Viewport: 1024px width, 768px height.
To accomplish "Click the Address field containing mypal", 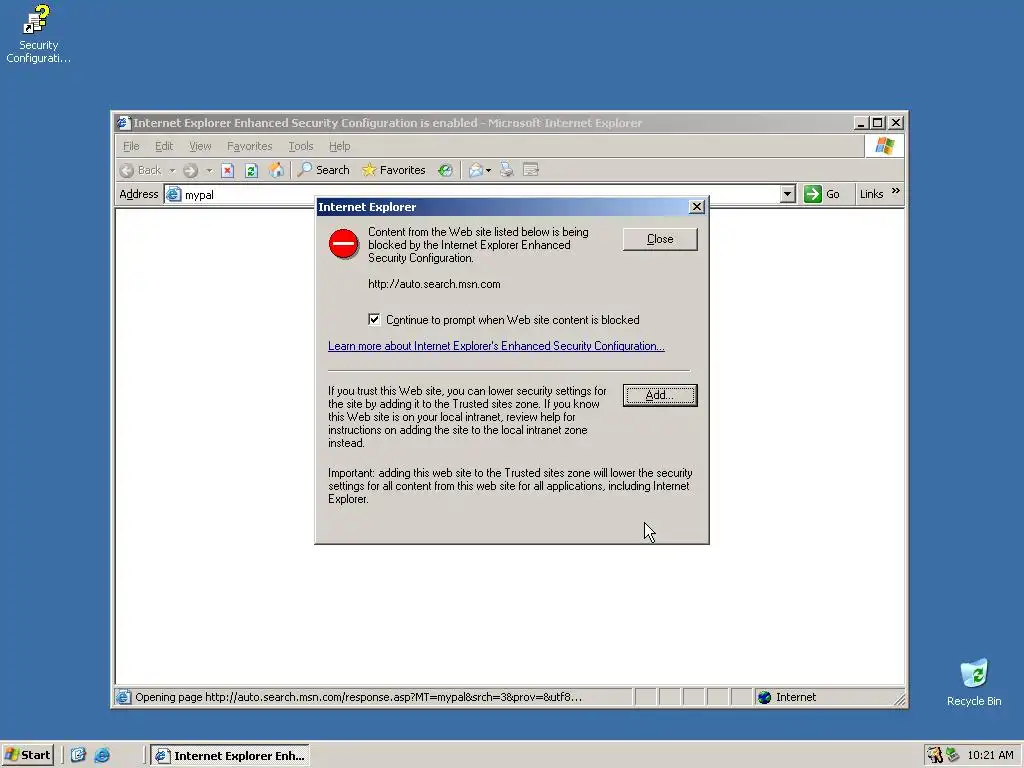I will pyautogui.click(x=480, y=195).
